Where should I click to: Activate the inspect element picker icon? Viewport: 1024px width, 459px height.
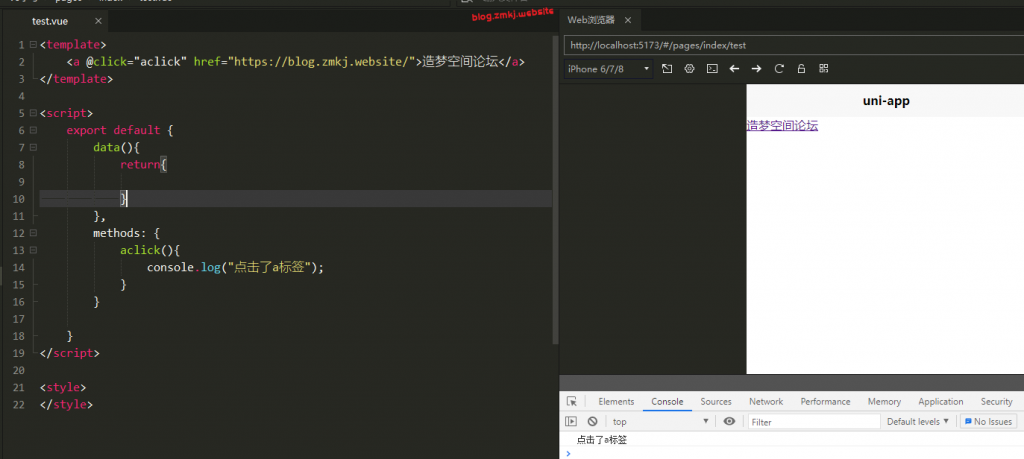point(572,402)
